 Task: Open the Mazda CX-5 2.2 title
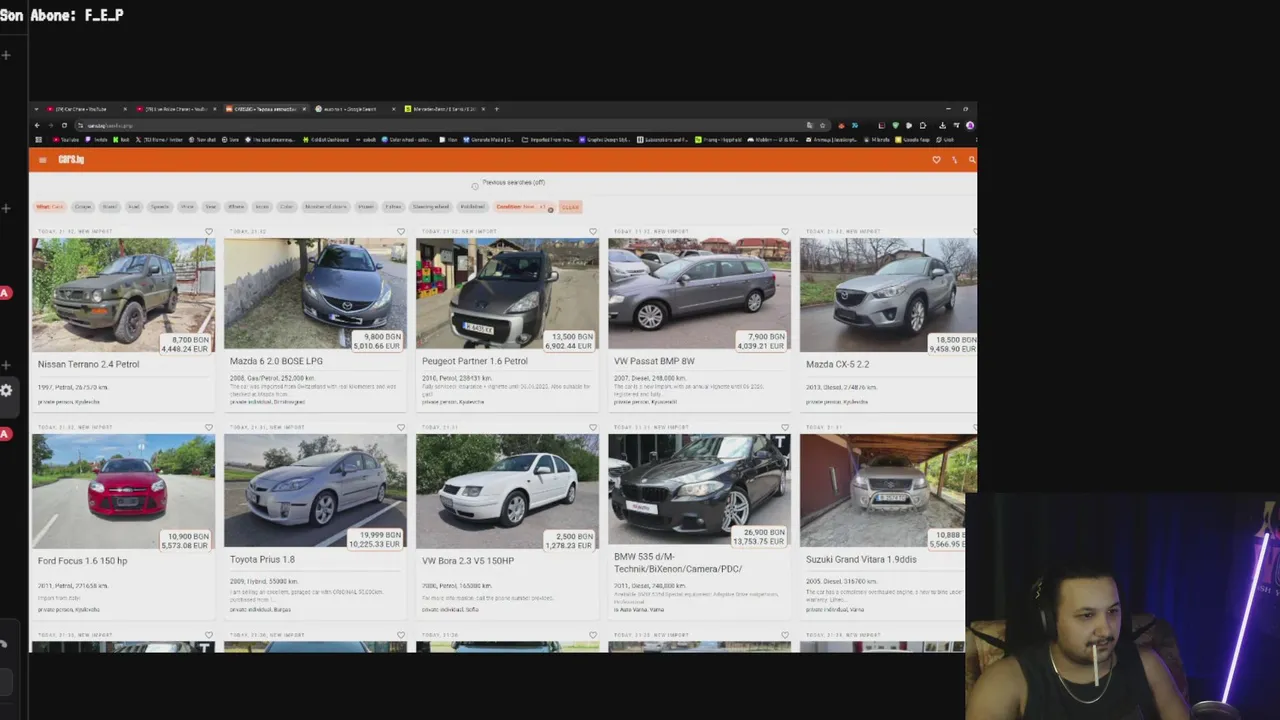[x=837, y=364]
